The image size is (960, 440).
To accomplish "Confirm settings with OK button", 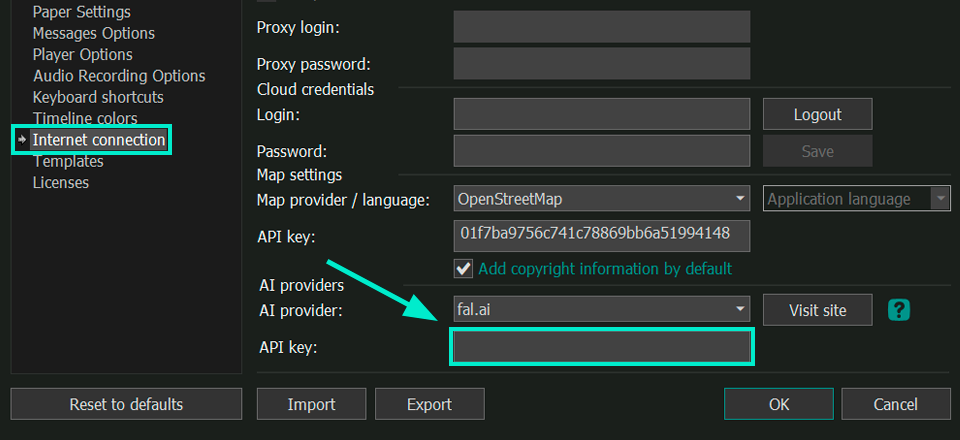I will click(779, 405).
